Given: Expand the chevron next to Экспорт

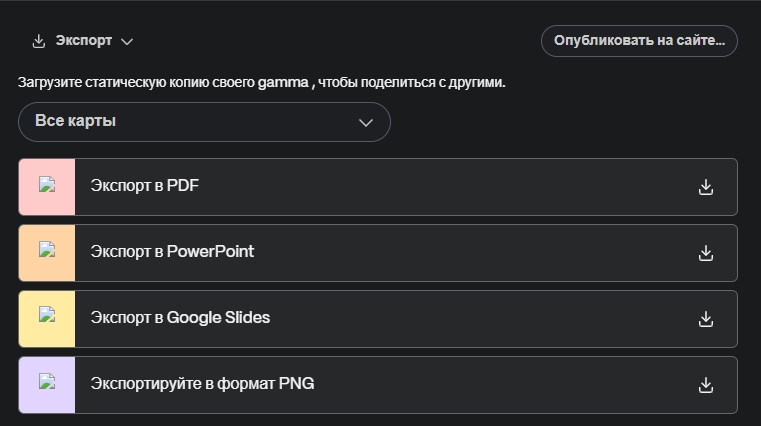Looking at the screenshot, I should 127,41.
